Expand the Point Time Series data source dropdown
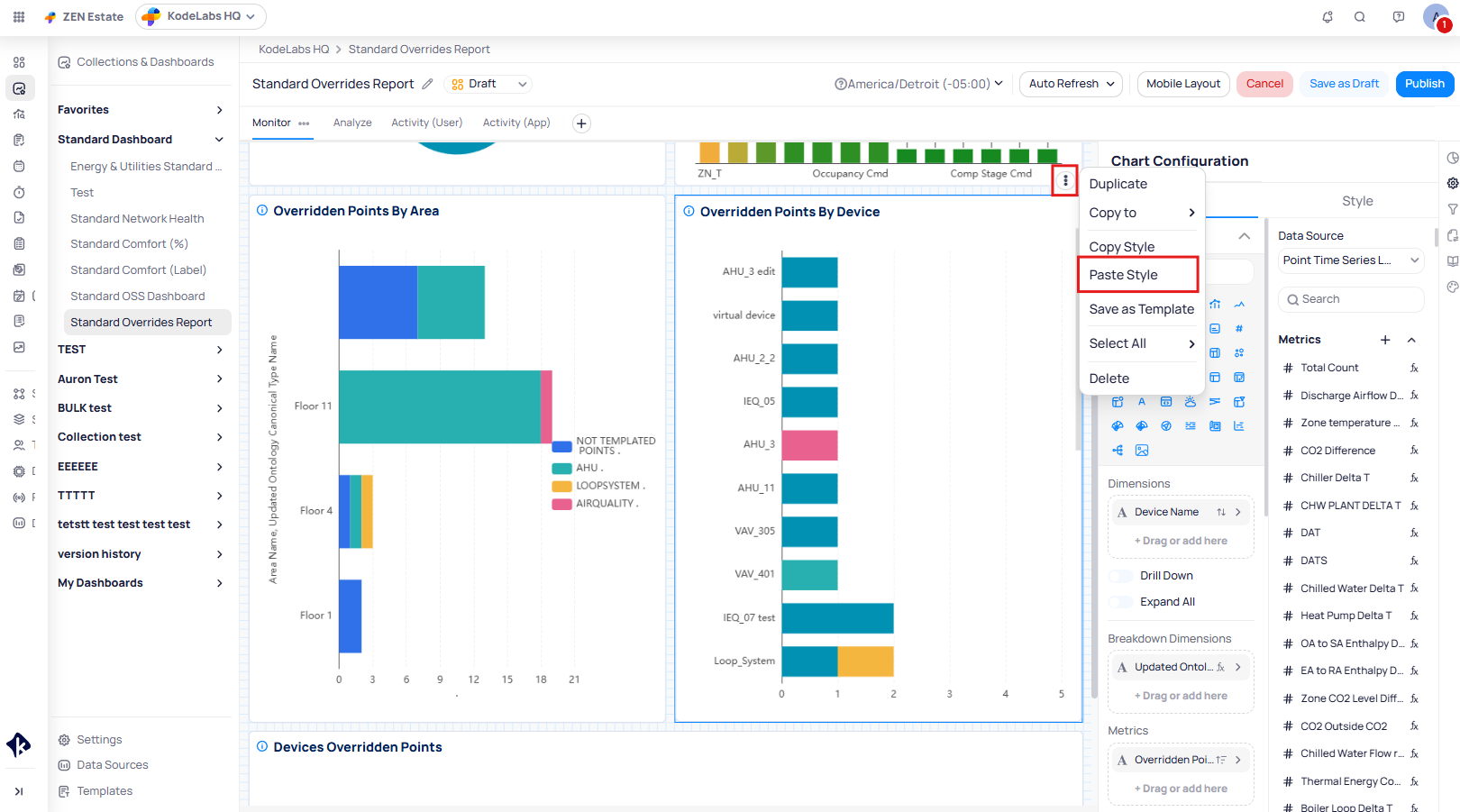 (1350, 260)
